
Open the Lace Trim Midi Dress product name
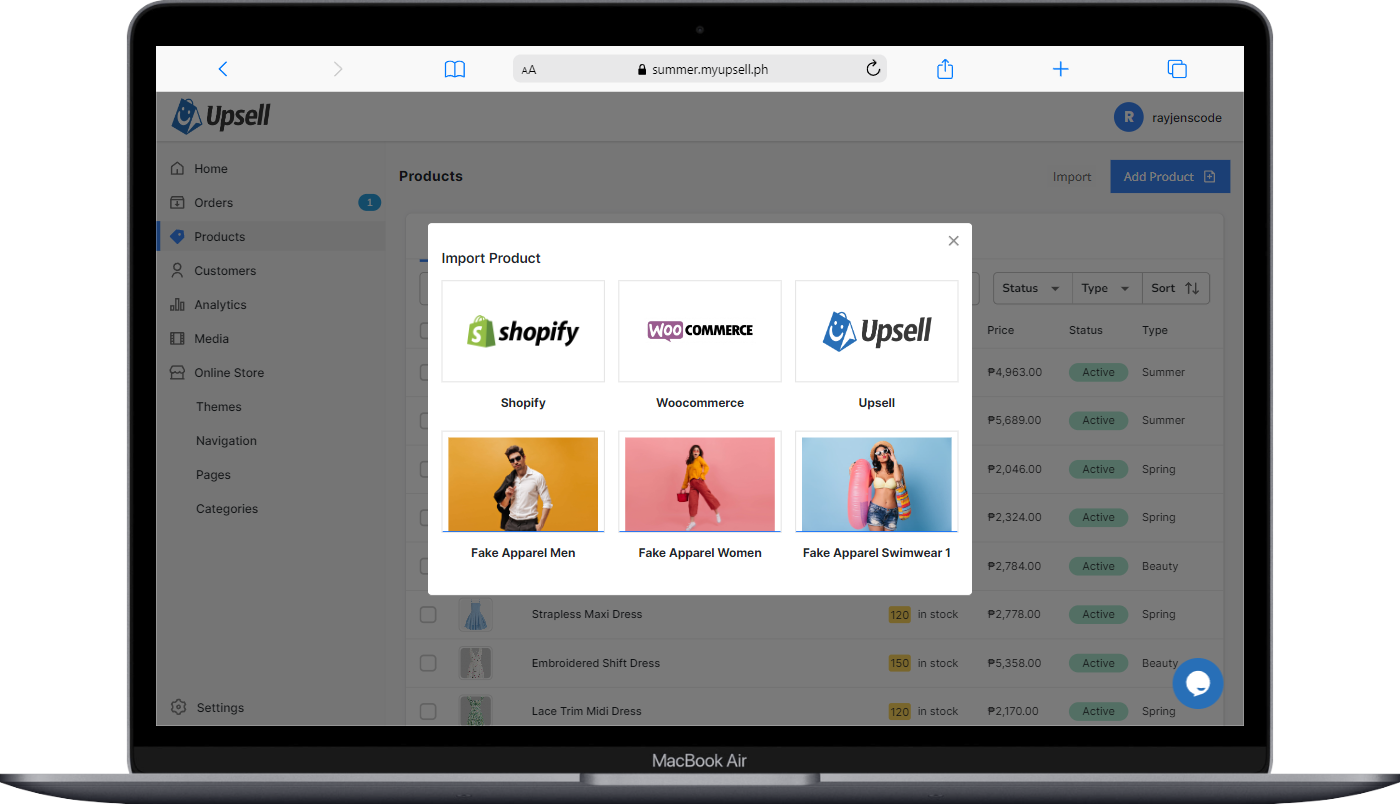click(x=587, y=711)
